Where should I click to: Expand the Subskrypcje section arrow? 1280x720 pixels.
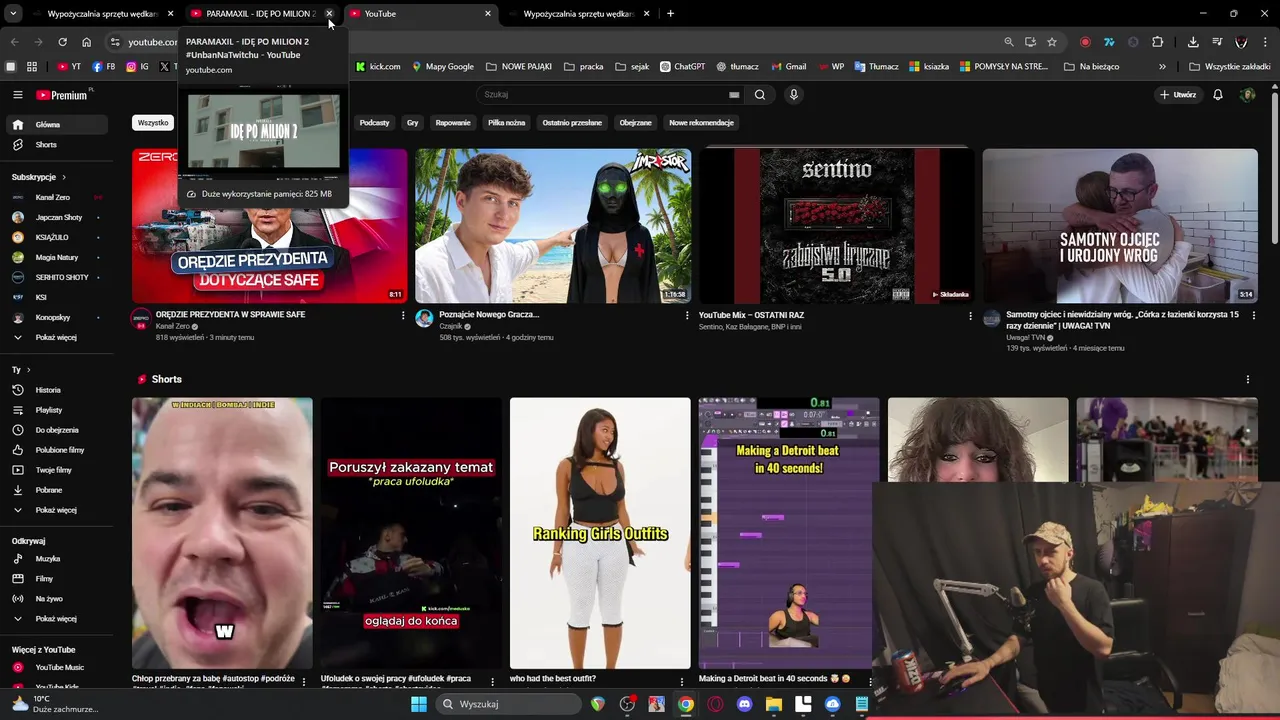pos(64,177)
